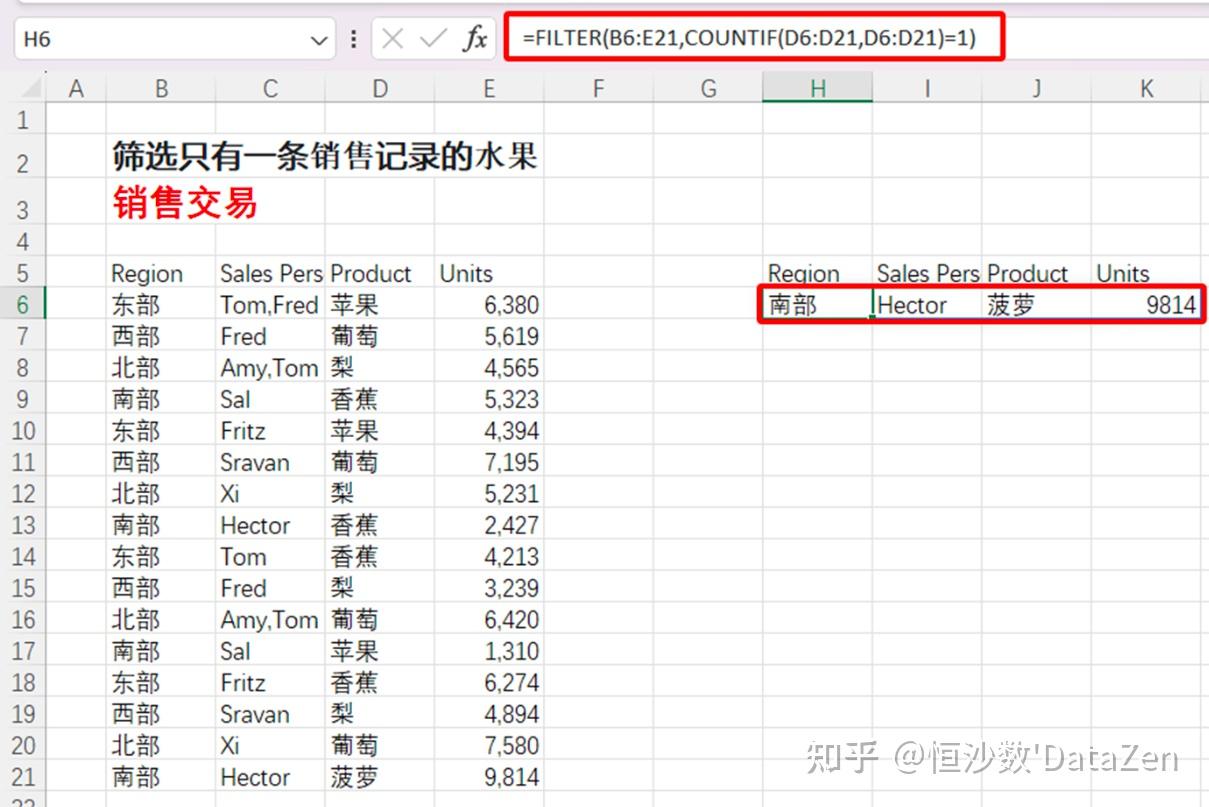Click the title cell 筛选只有一条销售记录的水果

click(x=324, y=157)
